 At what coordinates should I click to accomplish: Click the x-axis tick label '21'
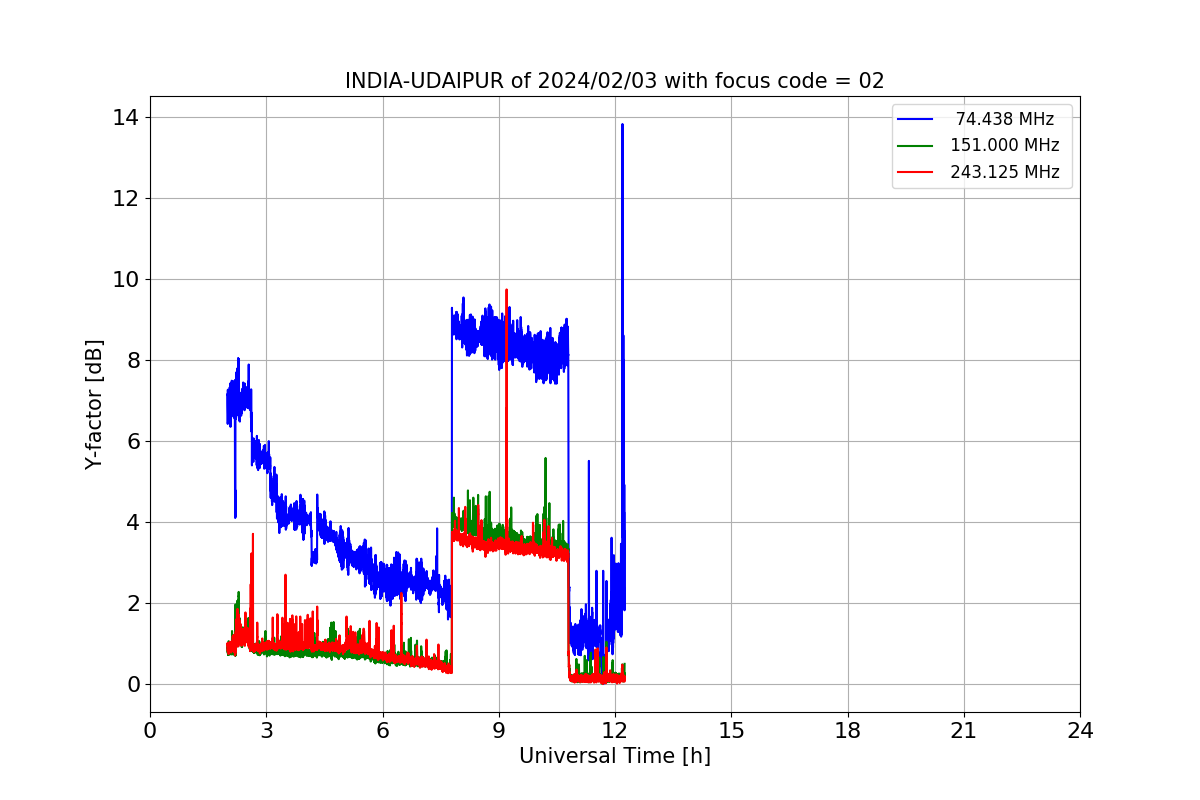coord(964,731)
